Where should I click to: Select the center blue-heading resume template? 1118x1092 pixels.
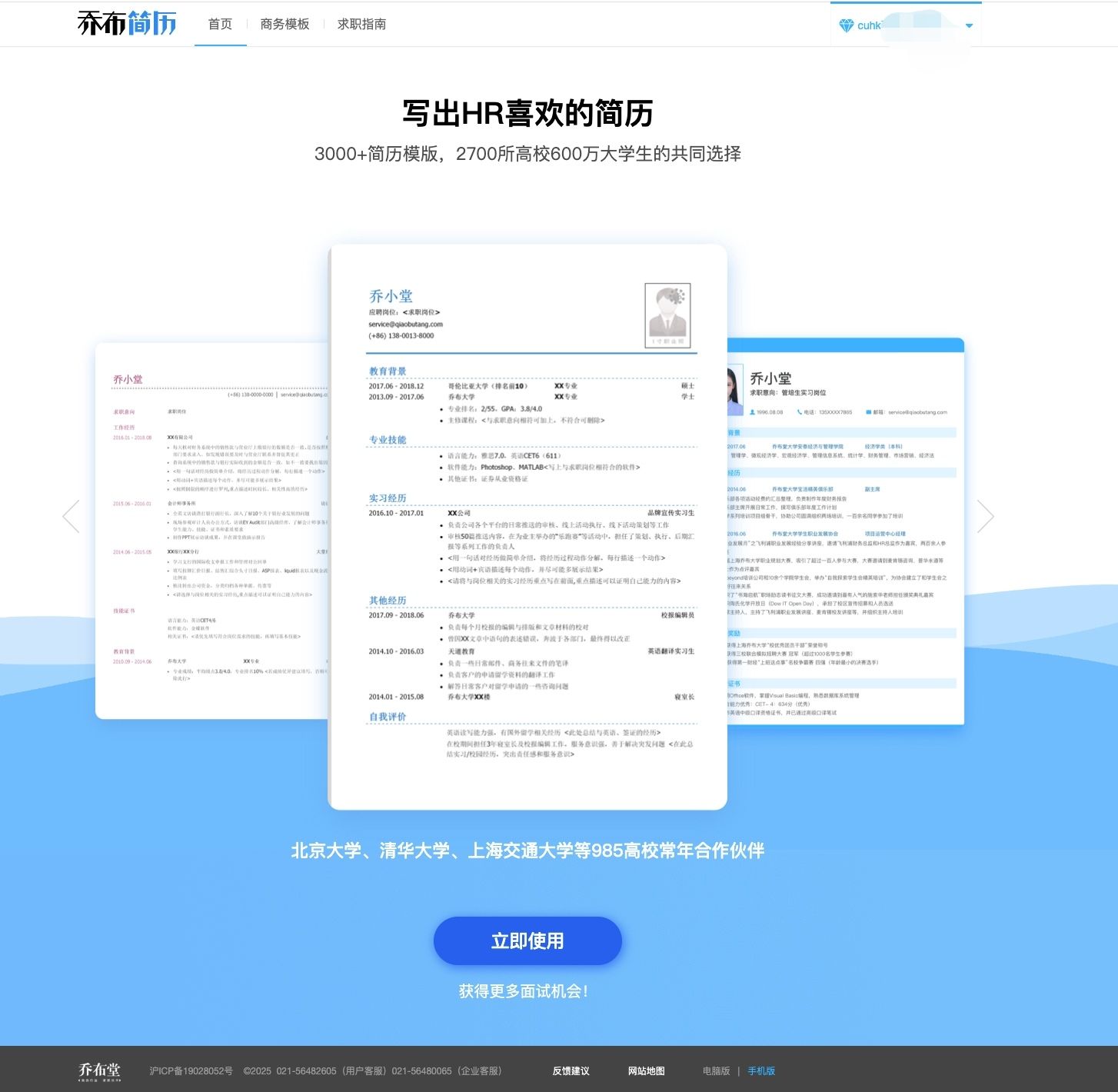pos(527,527)
